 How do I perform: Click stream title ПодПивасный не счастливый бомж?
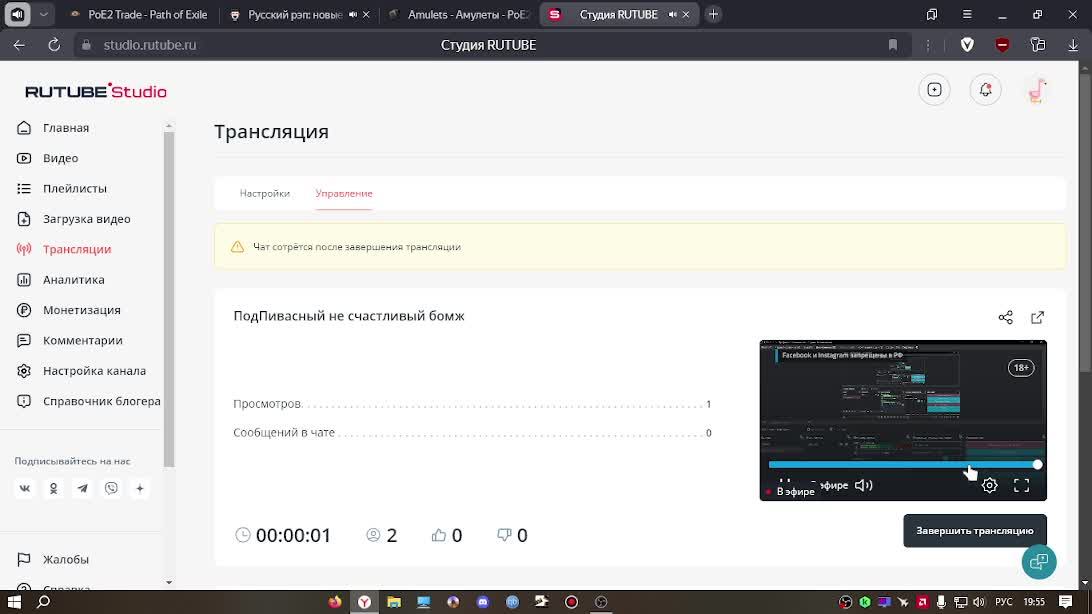tap(349, 316)
